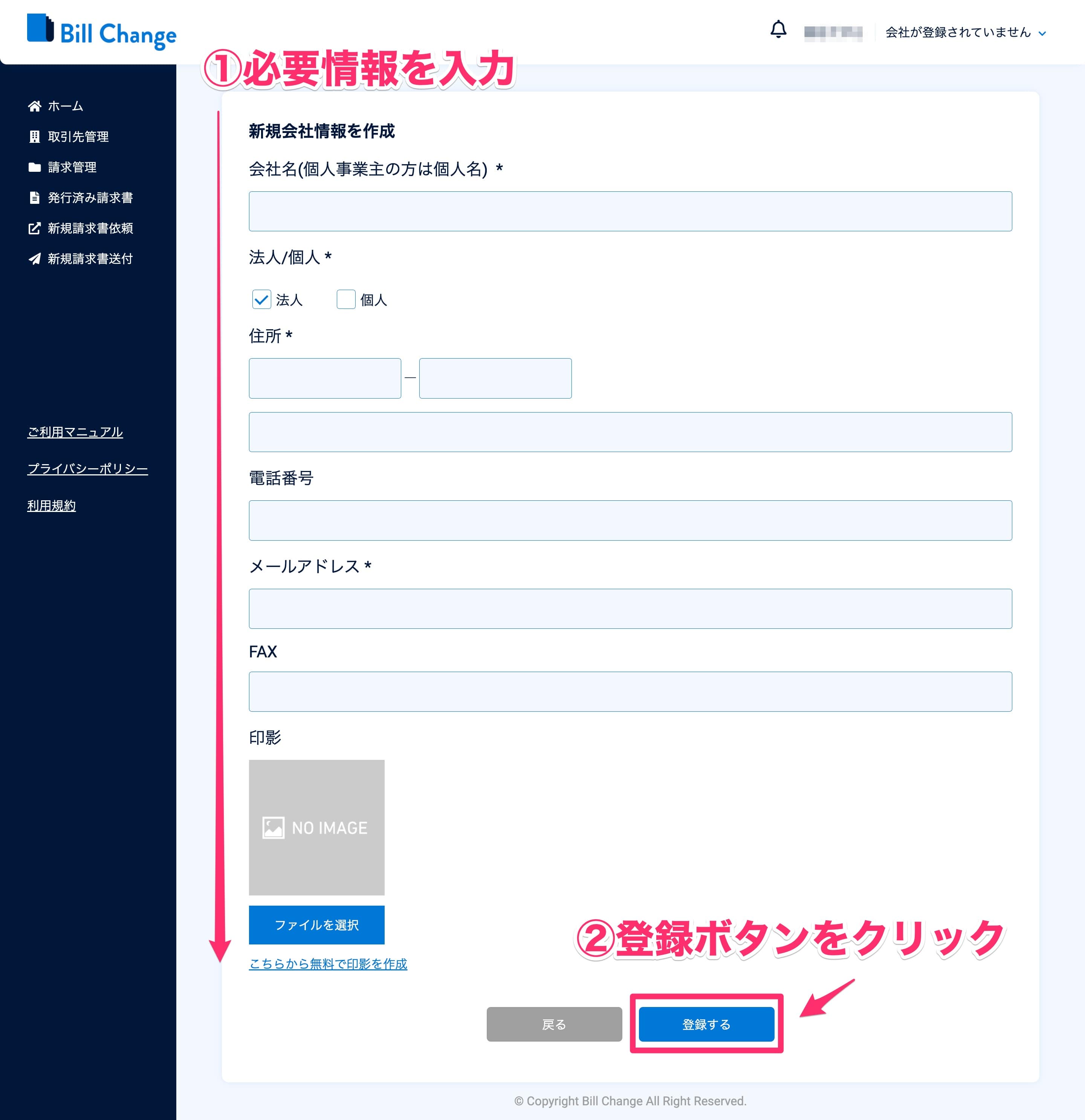
Task: Check the 個人 checkbox
Action: click(346, 299)
